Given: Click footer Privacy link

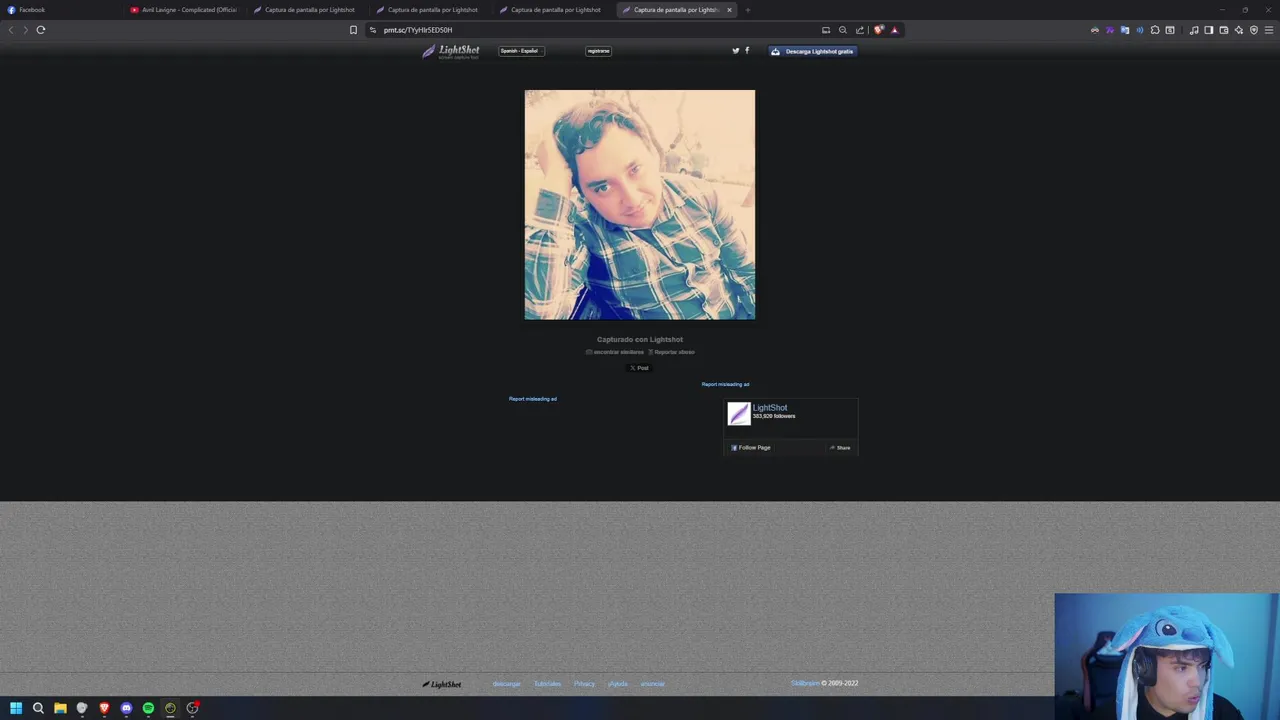Looking at the screenshot, I should [x=585, y=684].
